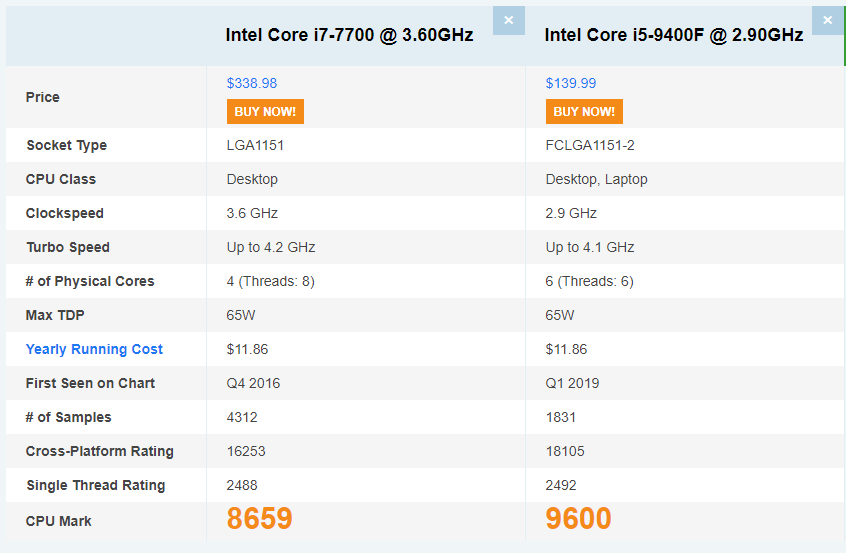Select the Cross-Platform Rating label
Image resolution: width=846 pixels, height=553 pixels.
tap(100, 451)
